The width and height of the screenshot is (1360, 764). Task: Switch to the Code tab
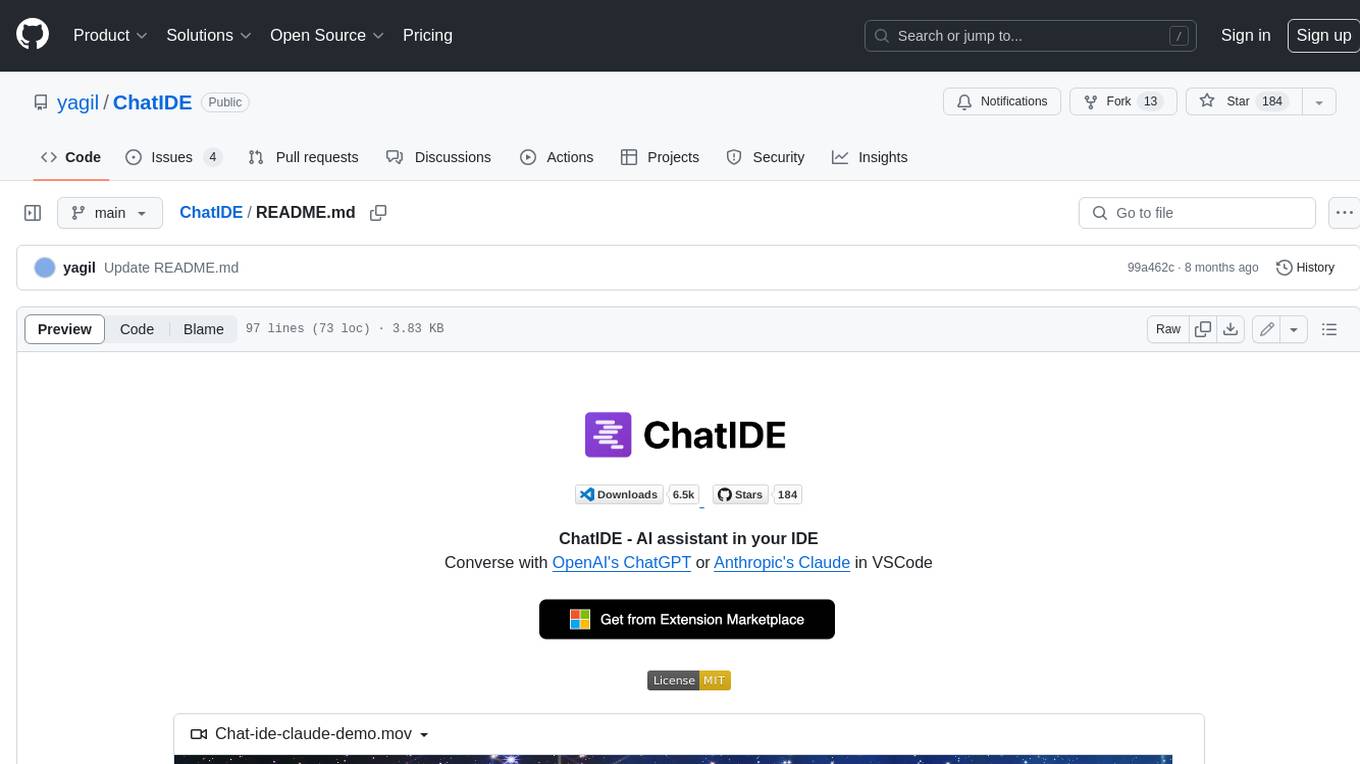70,157
